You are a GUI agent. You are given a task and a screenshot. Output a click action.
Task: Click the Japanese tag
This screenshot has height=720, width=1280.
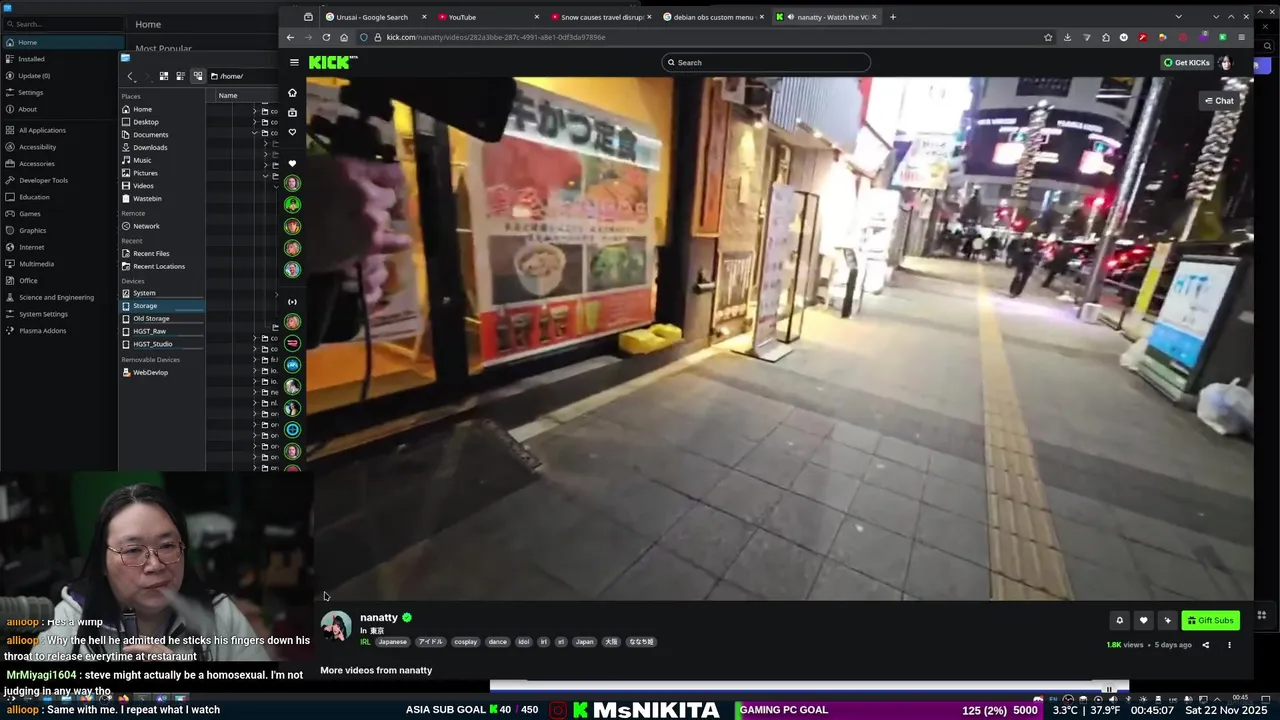coord(392,642)
